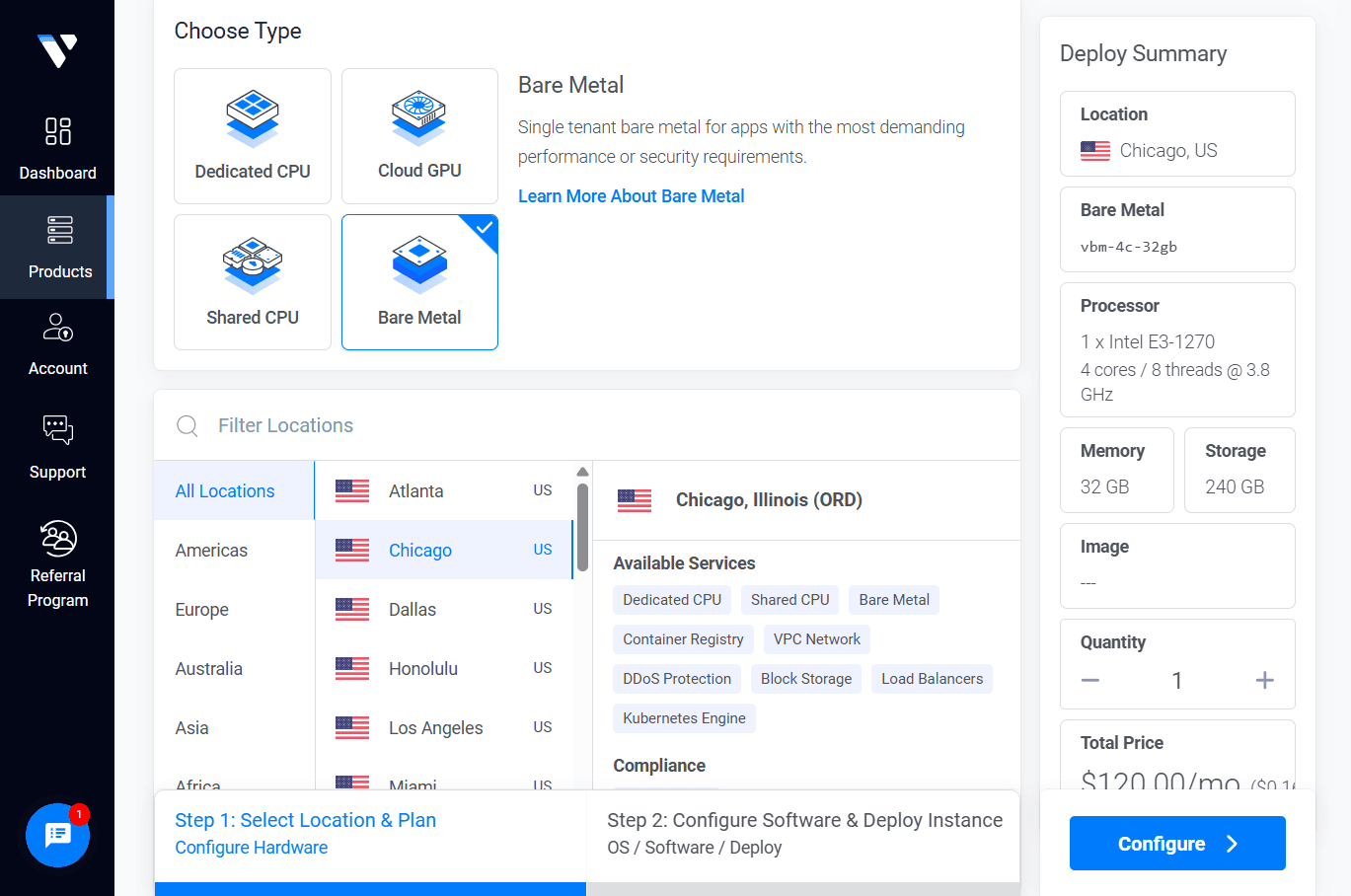Click the Block Storage service tag
The width and height of the screenshot is (1351, 896).
click(x=806, y=679)
